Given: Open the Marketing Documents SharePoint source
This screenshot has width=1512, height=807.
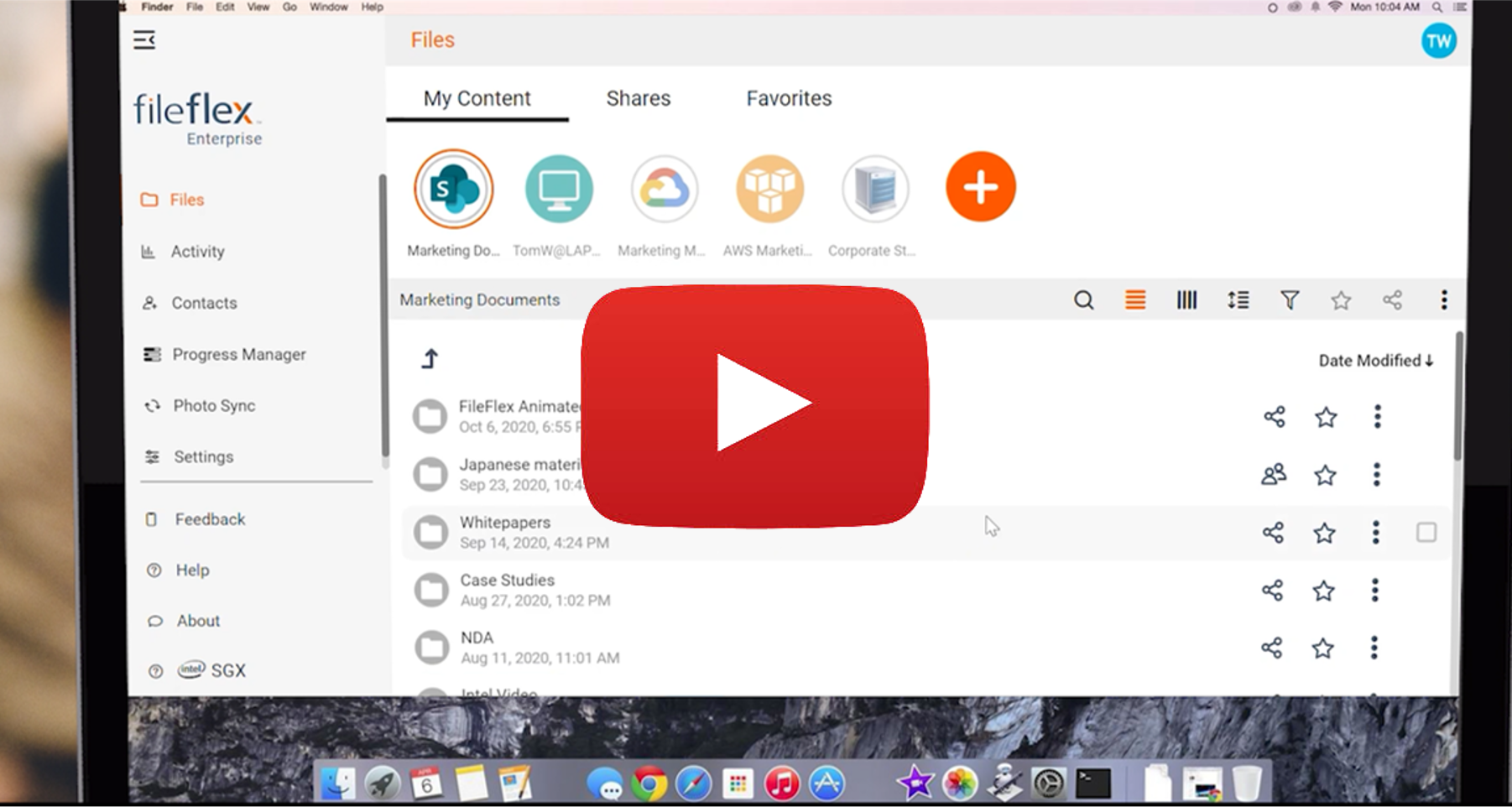Looking at the screenshot, I should tap(453, 189).
